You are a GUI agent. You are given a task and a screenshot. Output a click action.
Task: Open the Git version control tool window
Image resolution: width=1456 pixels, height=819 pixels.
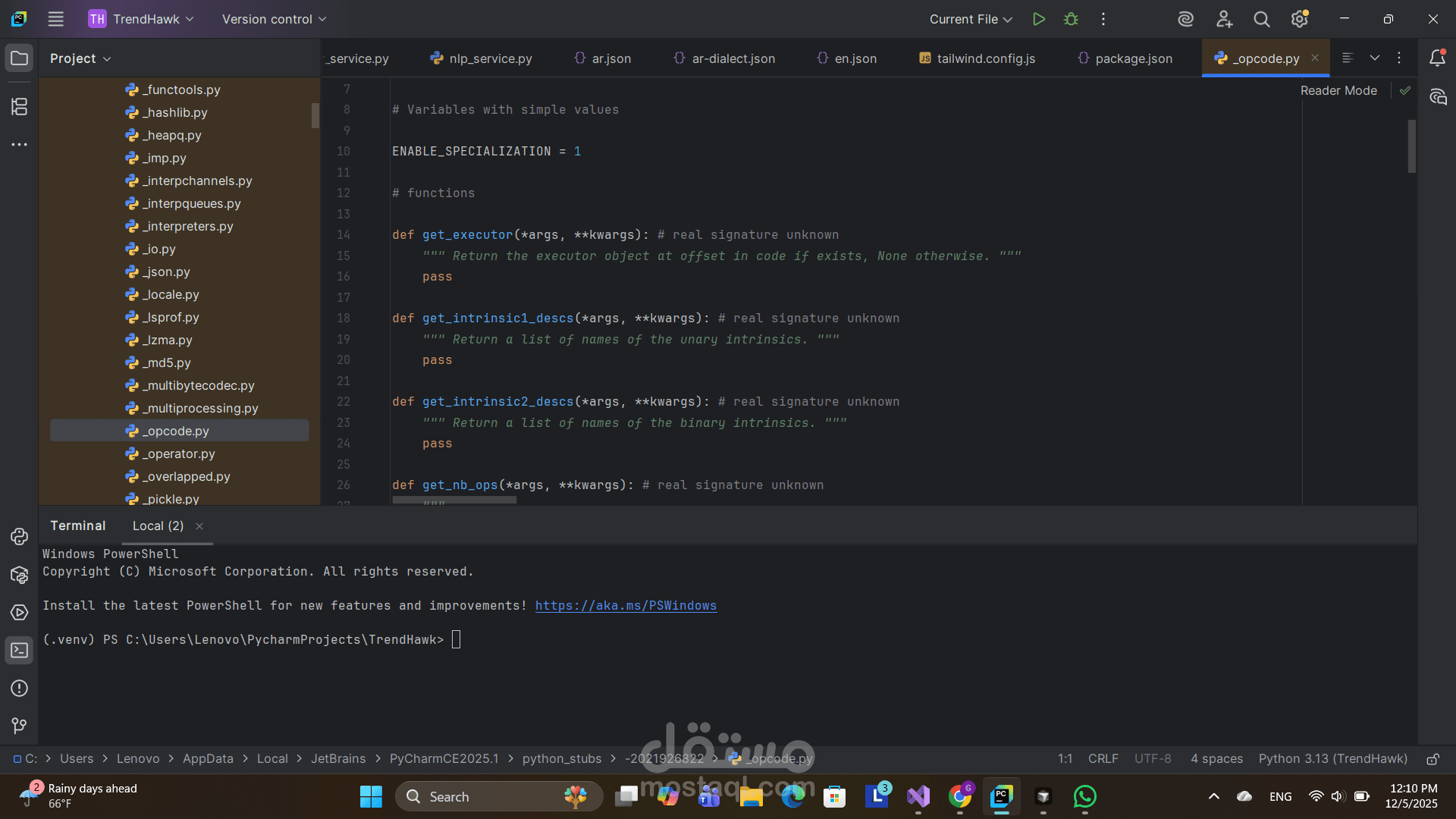click(x=20, y=726)
